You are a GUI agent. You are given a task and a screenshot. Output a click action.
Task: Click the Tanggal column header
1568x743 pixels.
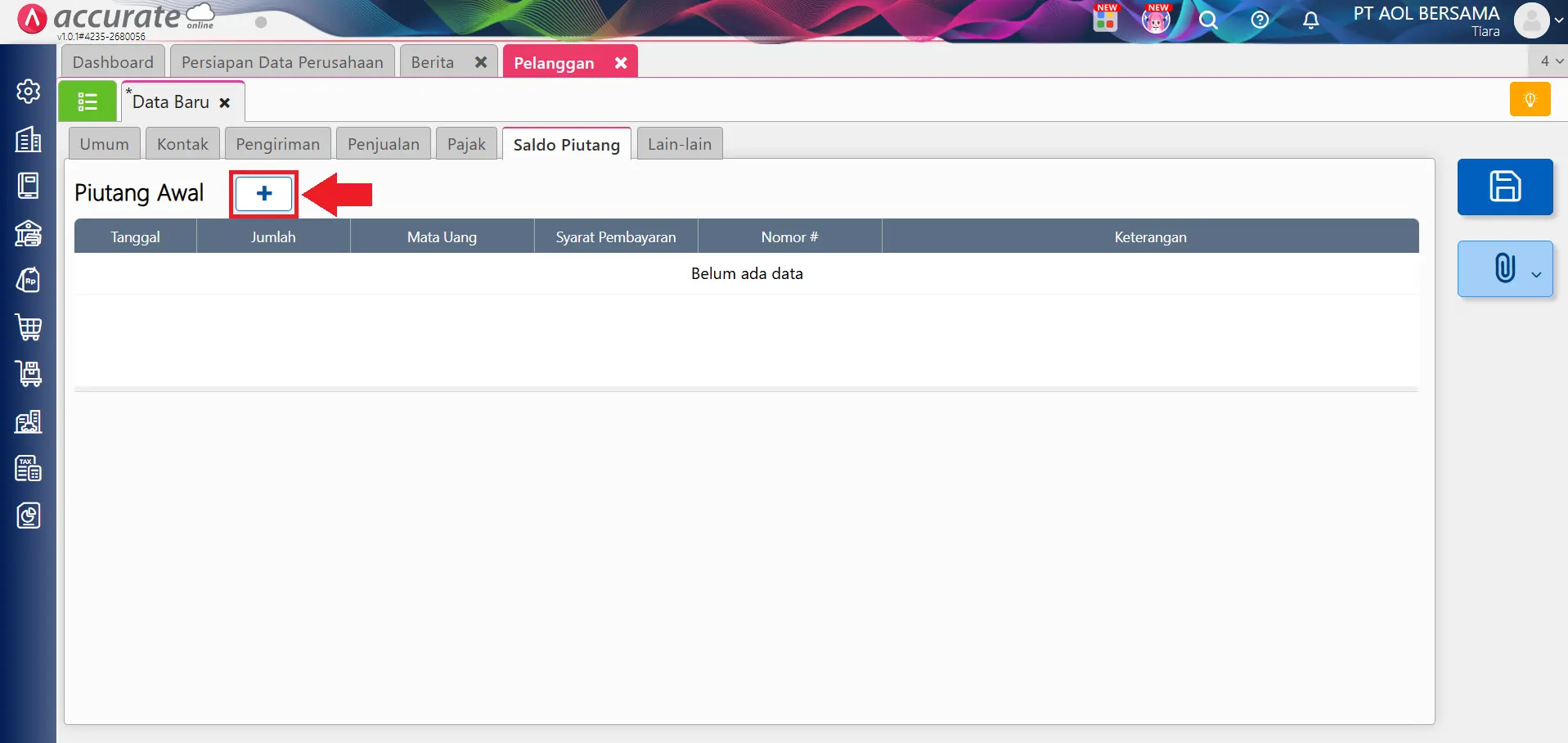tap(135, 236)
